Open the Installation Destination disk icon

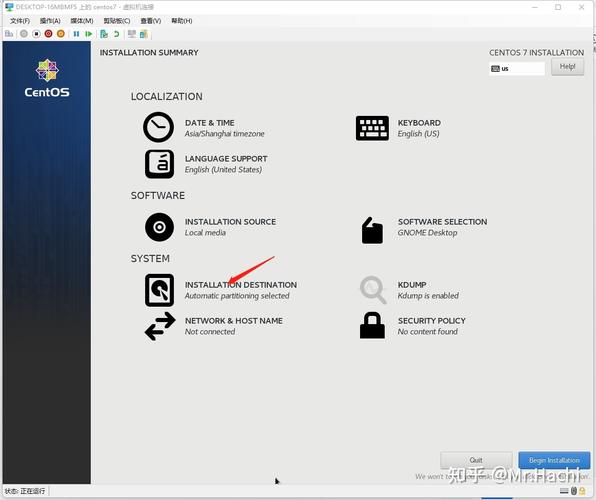tap(159, 290)
